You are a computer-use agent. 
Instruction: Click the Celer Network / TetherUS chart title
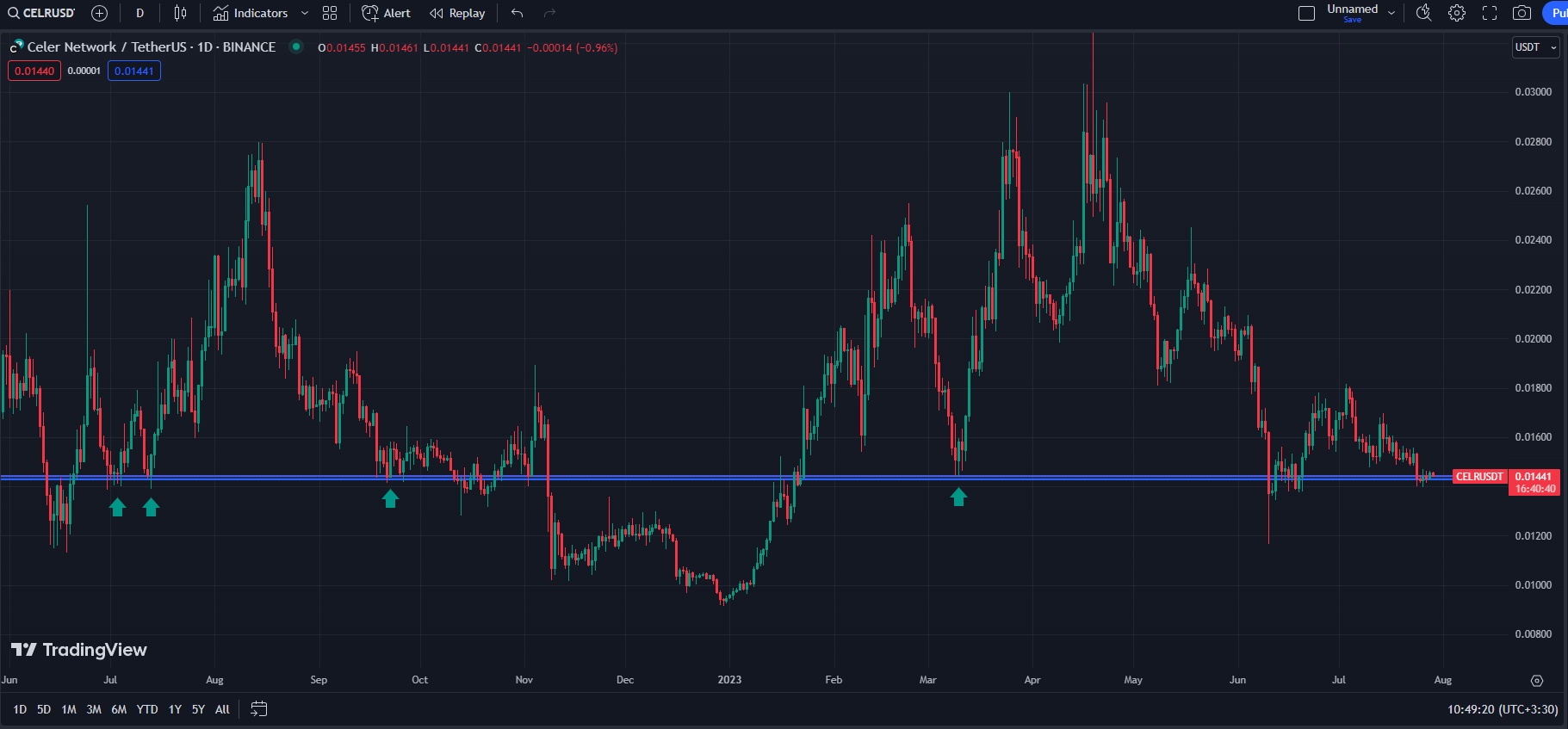pos(152,47)
